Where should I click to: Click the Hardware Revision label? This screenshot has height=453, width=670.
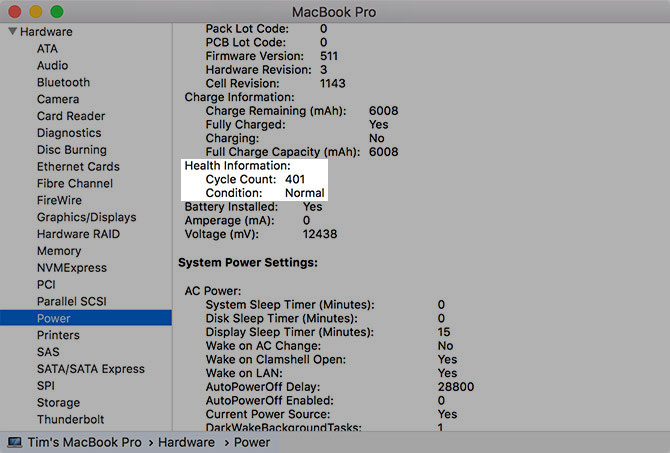pos(259,70)
